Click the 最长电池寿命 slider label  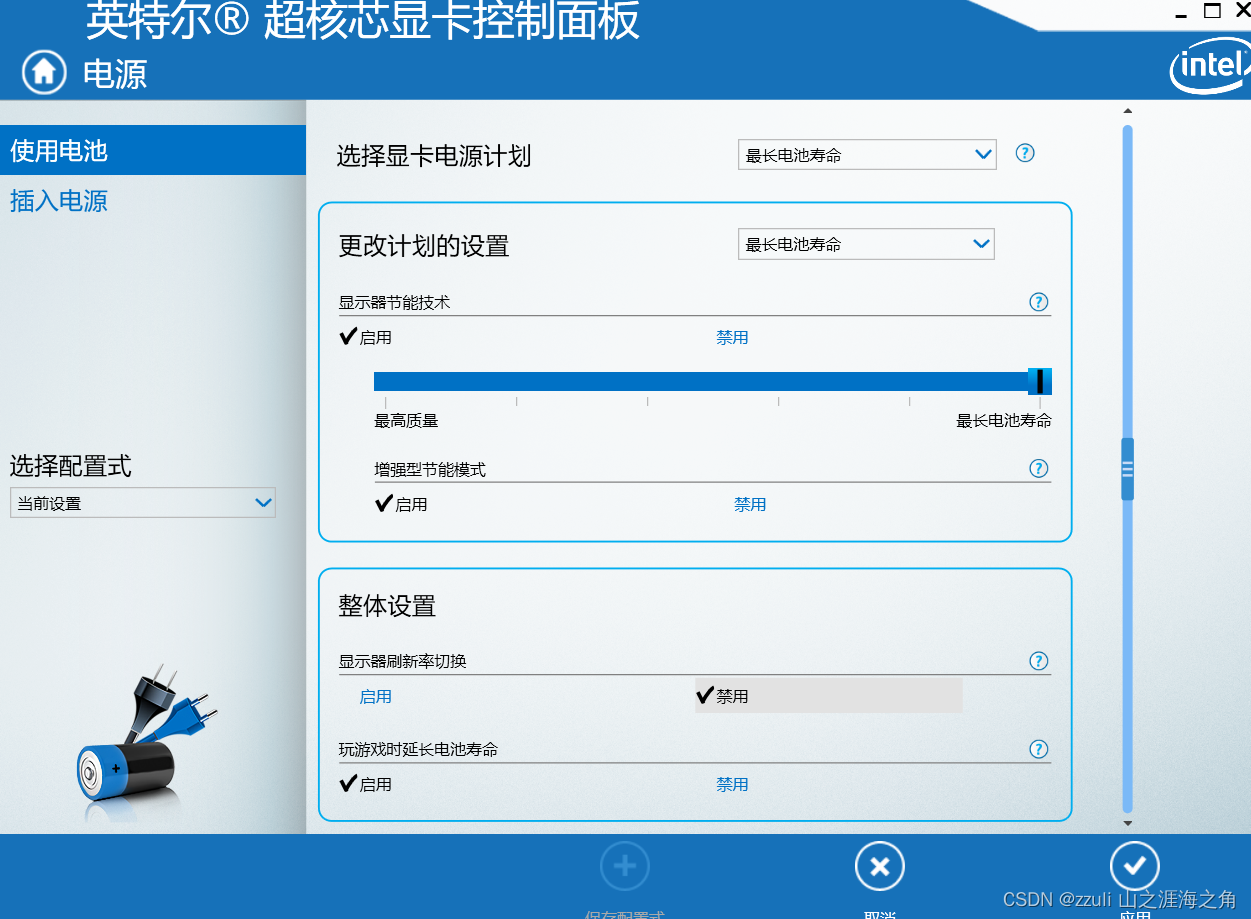[1004, 420]
